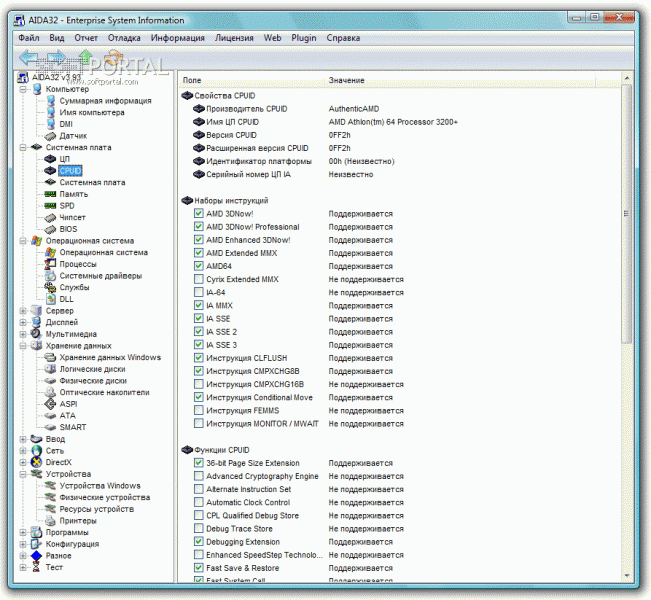The height and width of the screenshot is (600, 651).
Task: Click the Значение column header
Action: [x=347, y=79]
